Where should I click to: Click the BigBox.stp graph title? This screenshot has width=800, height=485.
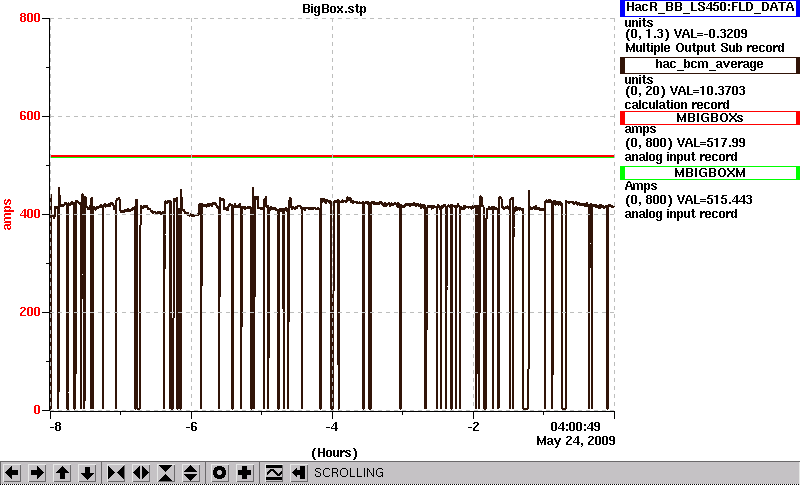pyautogui.click(x=334, y=9)
